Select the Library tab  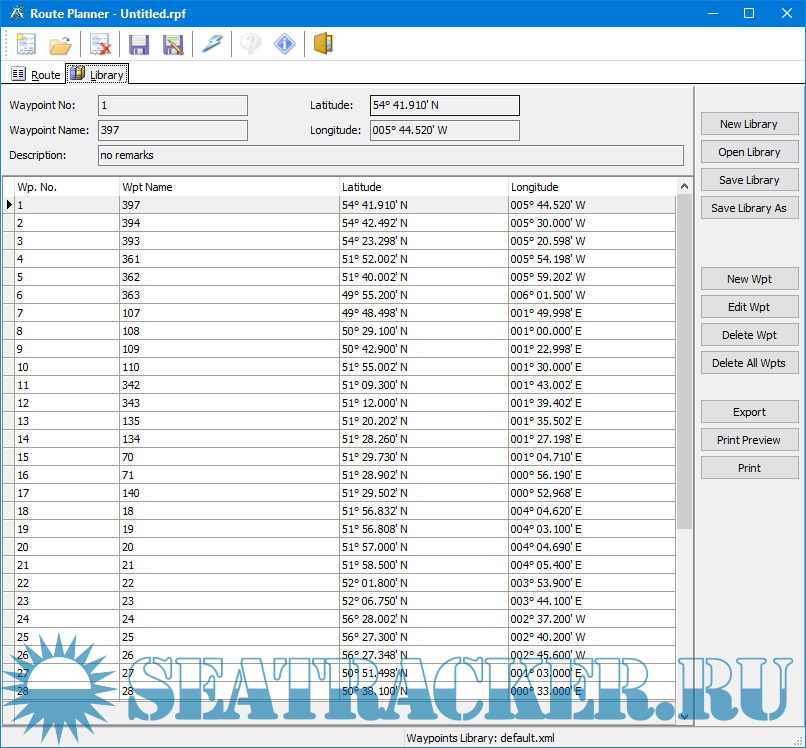coord(98,75)
